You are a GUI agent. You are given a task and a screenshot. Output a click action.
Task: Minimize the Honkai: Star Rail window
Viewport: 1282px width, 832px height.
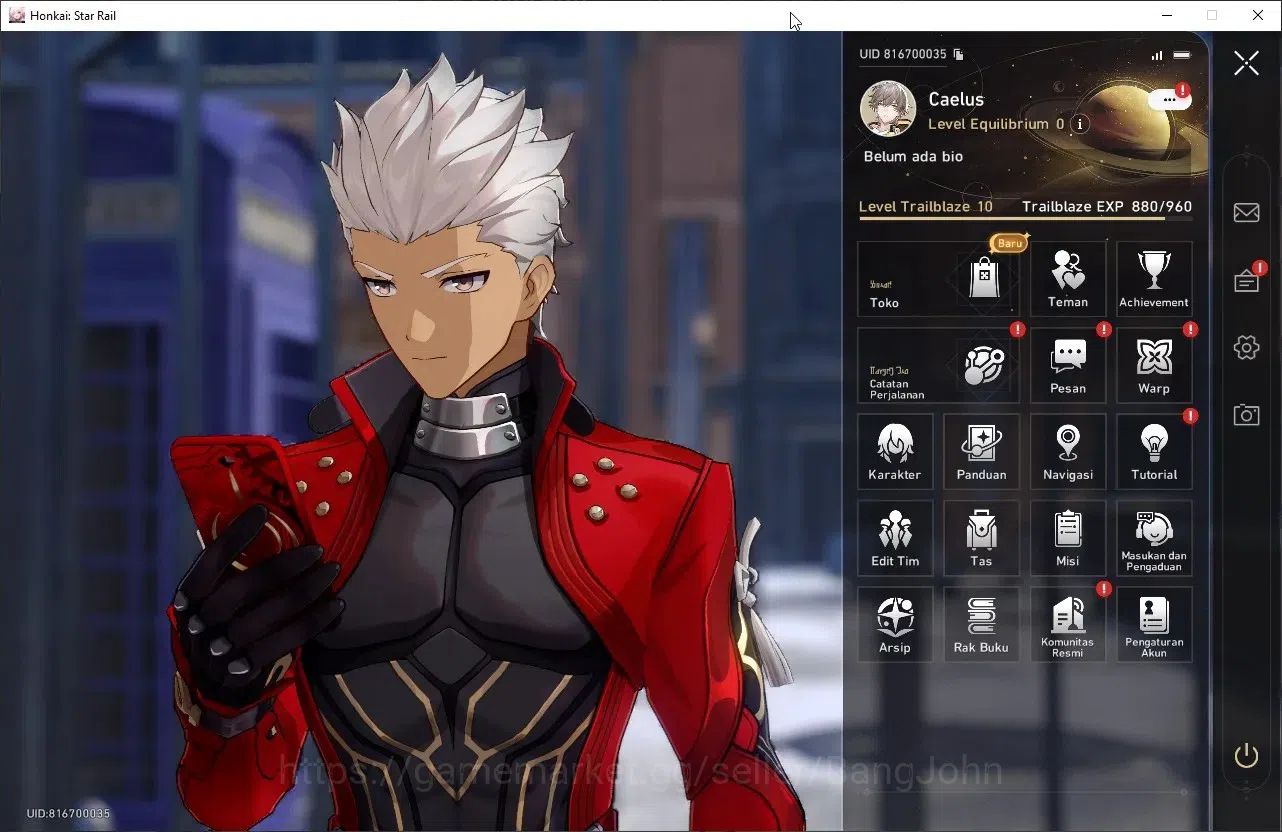coord(1167,15)
